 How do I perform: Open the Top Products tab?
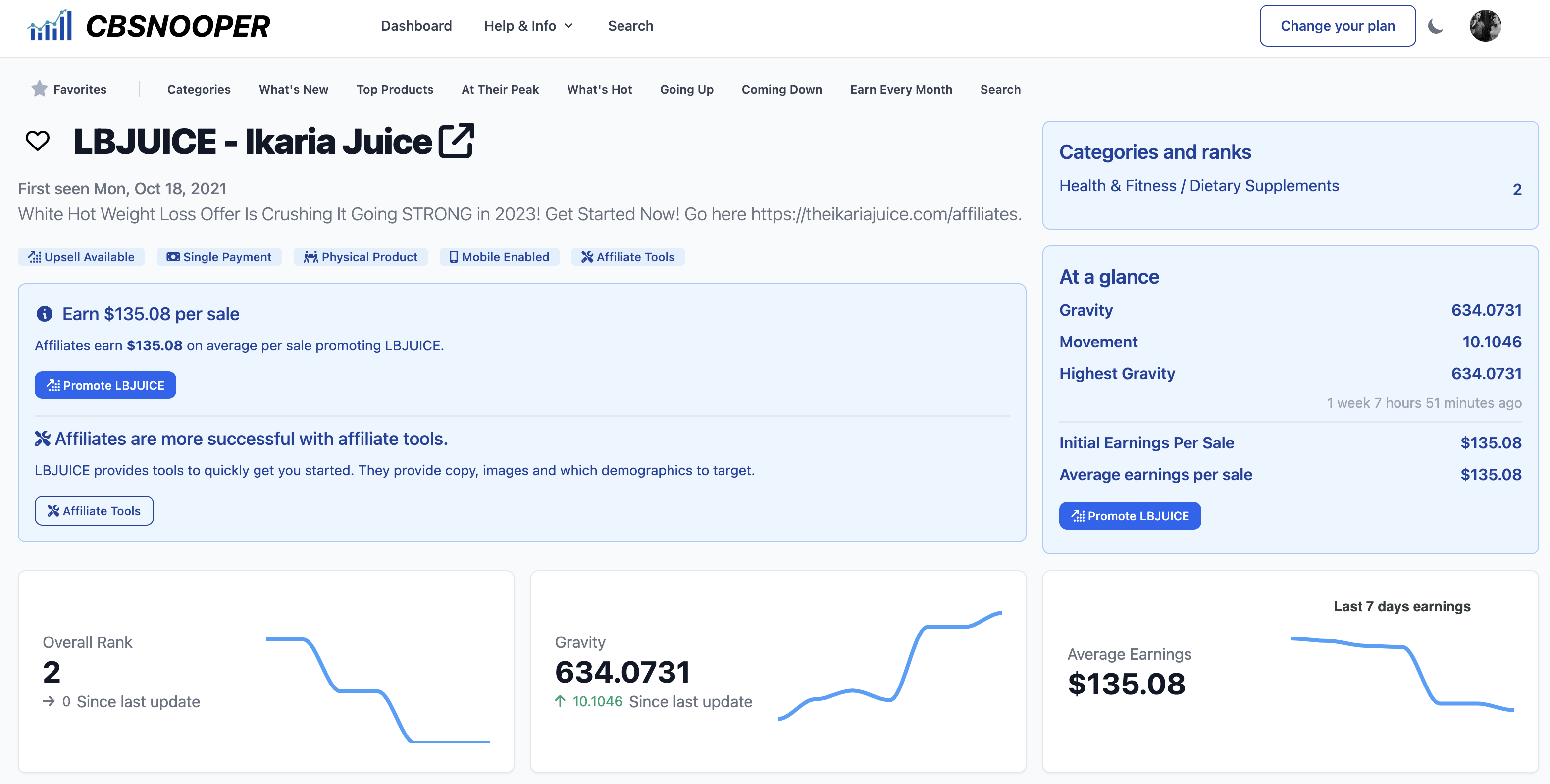pyautogui.click(x=395, y=89)
